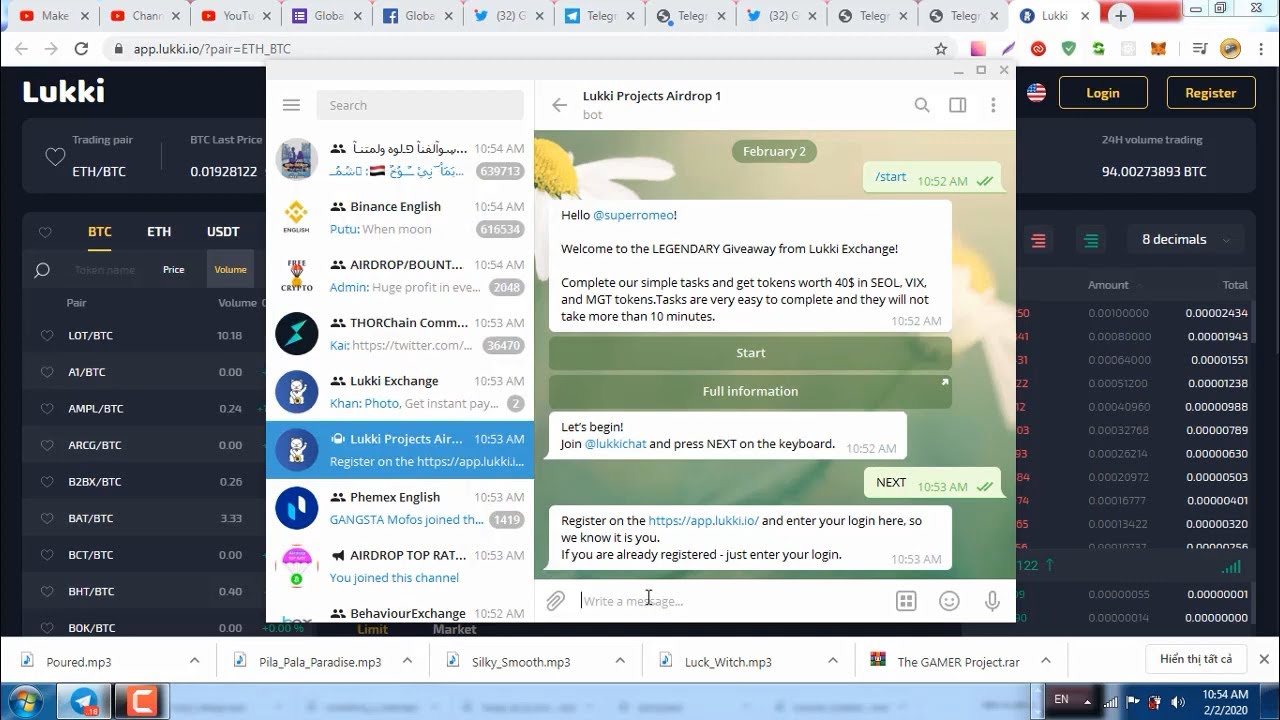Screen dimensions: 1280x720
Task: Open the chat three-dot options menu
Action: click(993, 105)
